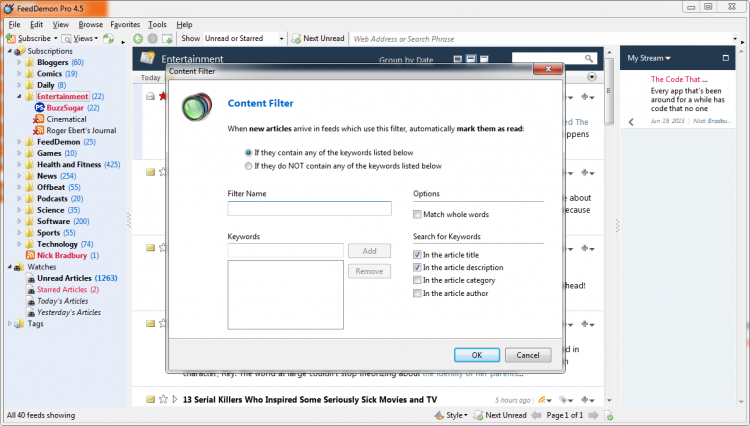Screen dimensions: 750x426
Task: Open the Browse menu
Action: (x=90, y=24)
